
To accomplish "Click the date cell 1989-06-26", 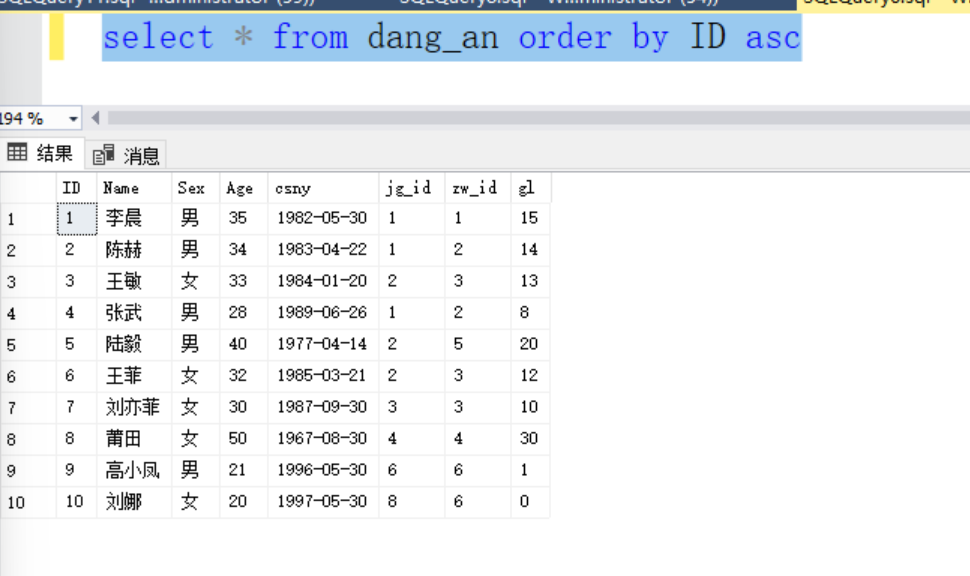I will (324, 313).
